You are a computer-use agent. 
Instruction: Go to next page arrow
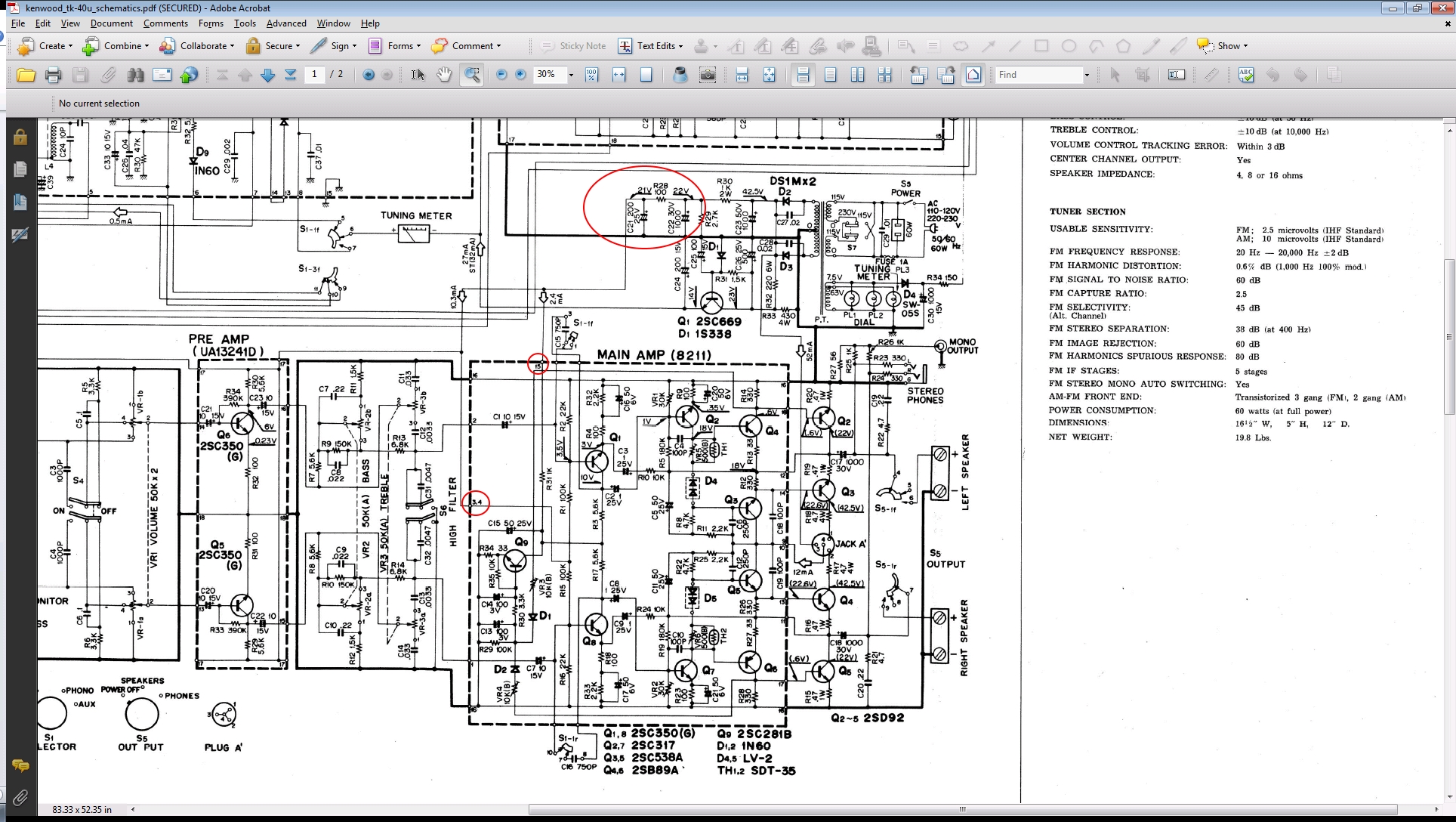point(267,75)
